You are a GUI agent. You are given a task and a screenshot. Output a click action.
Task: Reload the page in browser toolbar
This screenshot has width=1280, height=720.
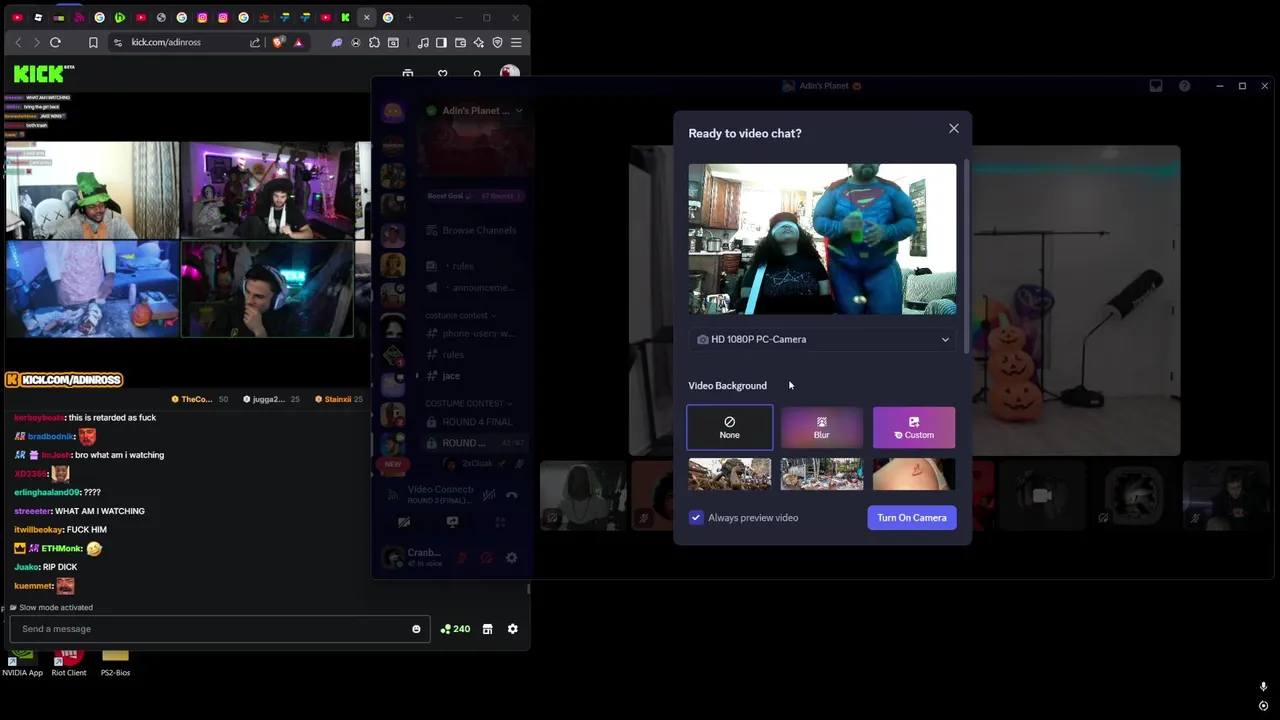(55, 42)
